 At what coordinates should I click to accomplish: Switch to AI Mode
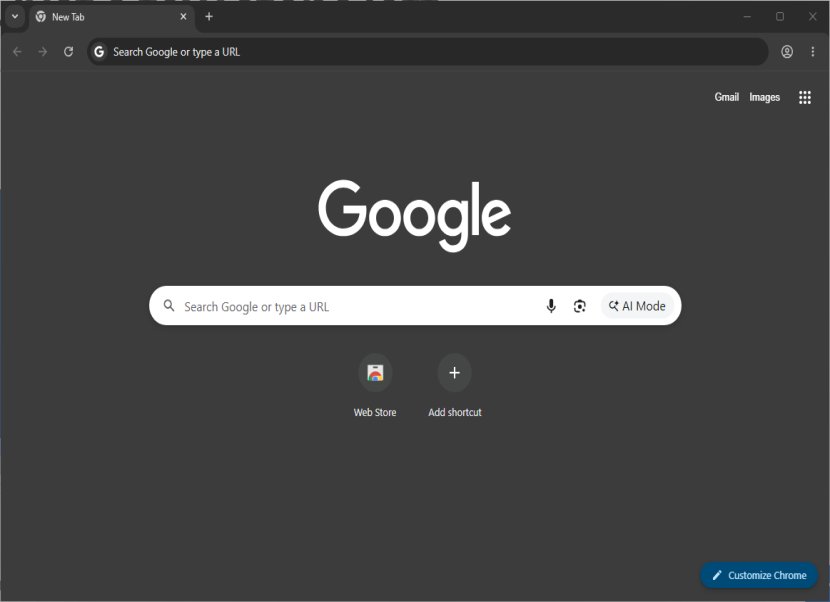click(x=637, y=306)
